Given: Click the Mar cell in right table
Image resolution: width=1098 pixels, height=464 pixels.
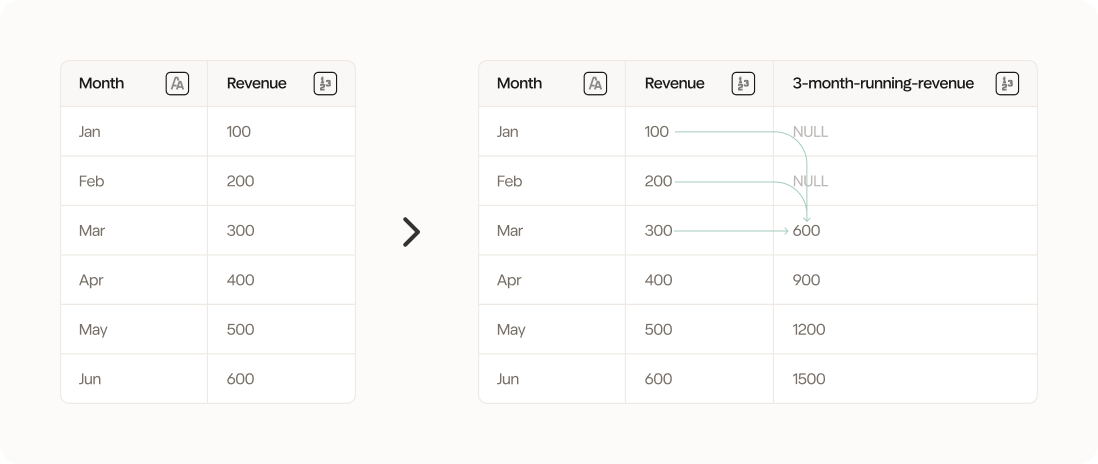Looking at the screenshot, I should click(510, 231).
